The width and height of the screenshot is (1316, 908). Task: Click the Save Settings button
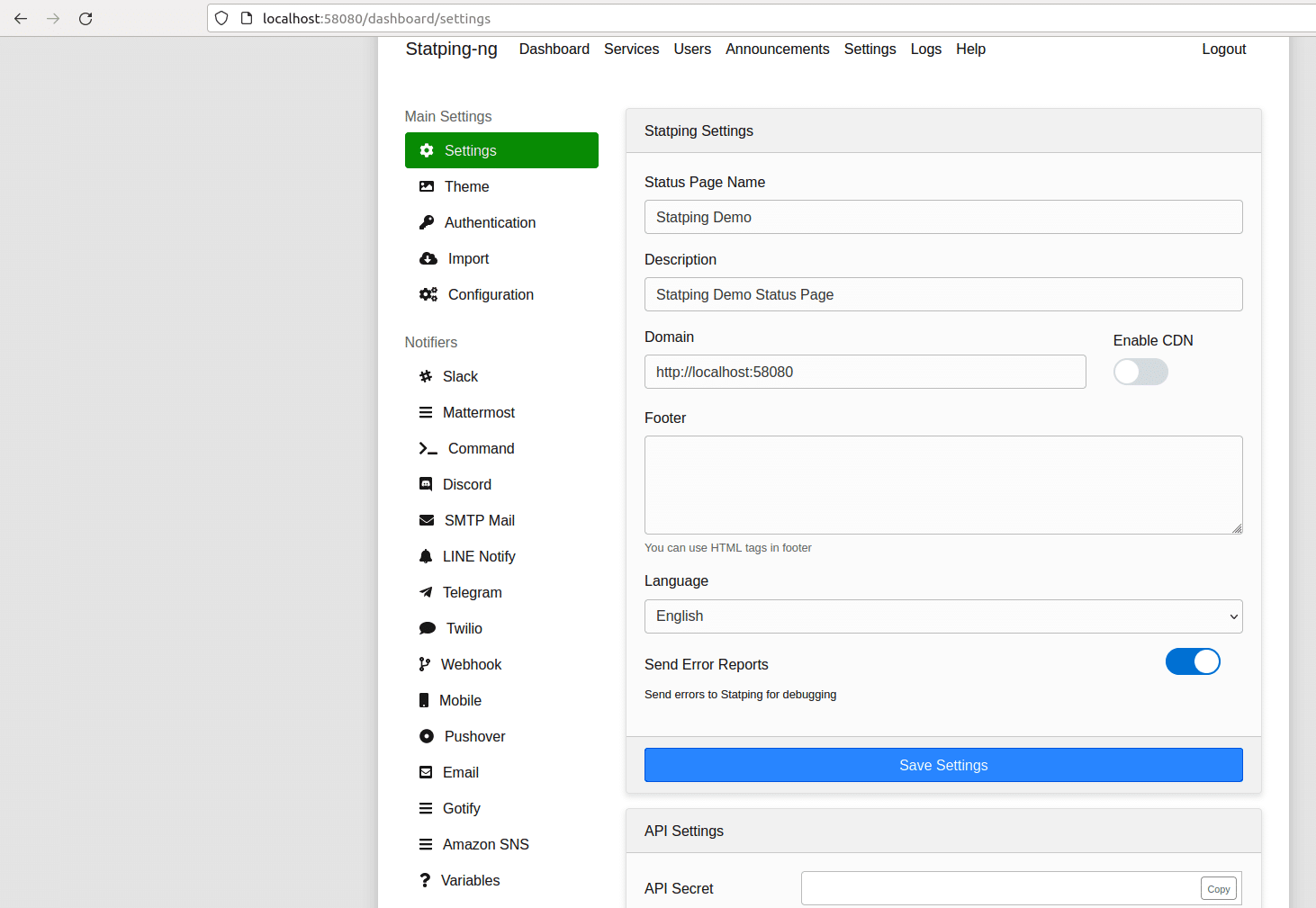click(942, 765)
